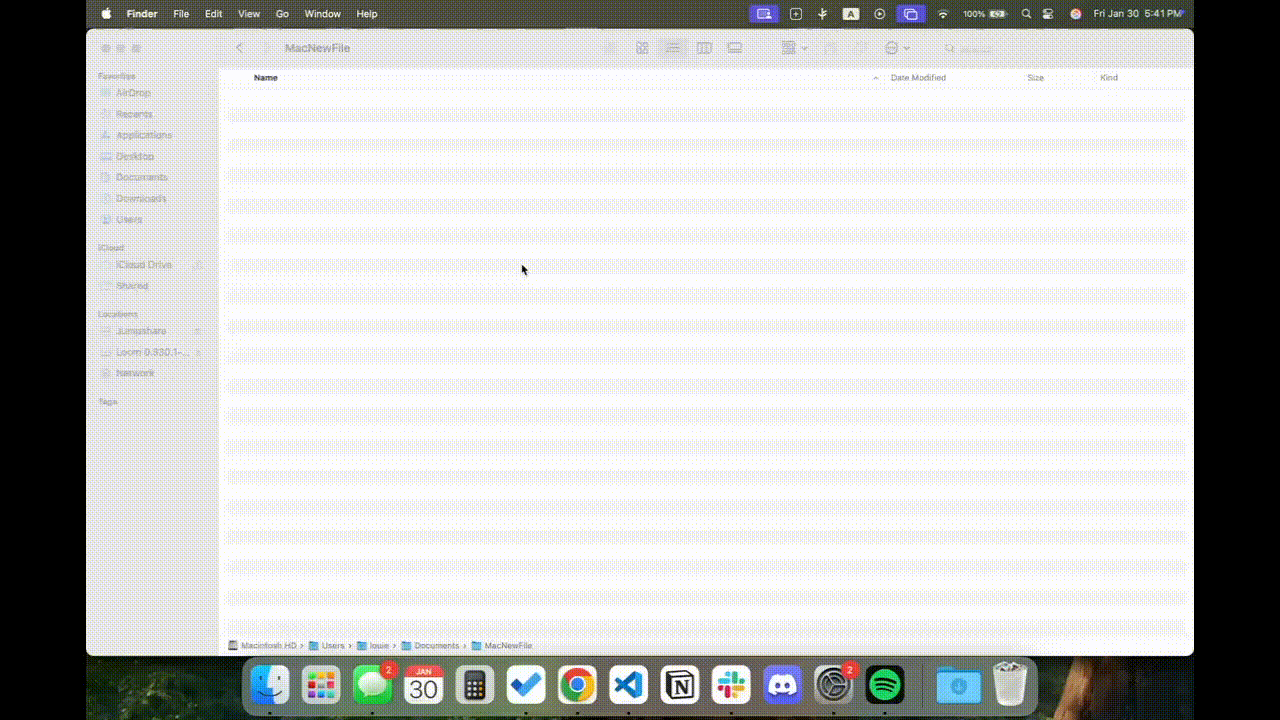Open Calculator from the Dock
Viewport: 1280px width, 720px height.
click(475, 685)
